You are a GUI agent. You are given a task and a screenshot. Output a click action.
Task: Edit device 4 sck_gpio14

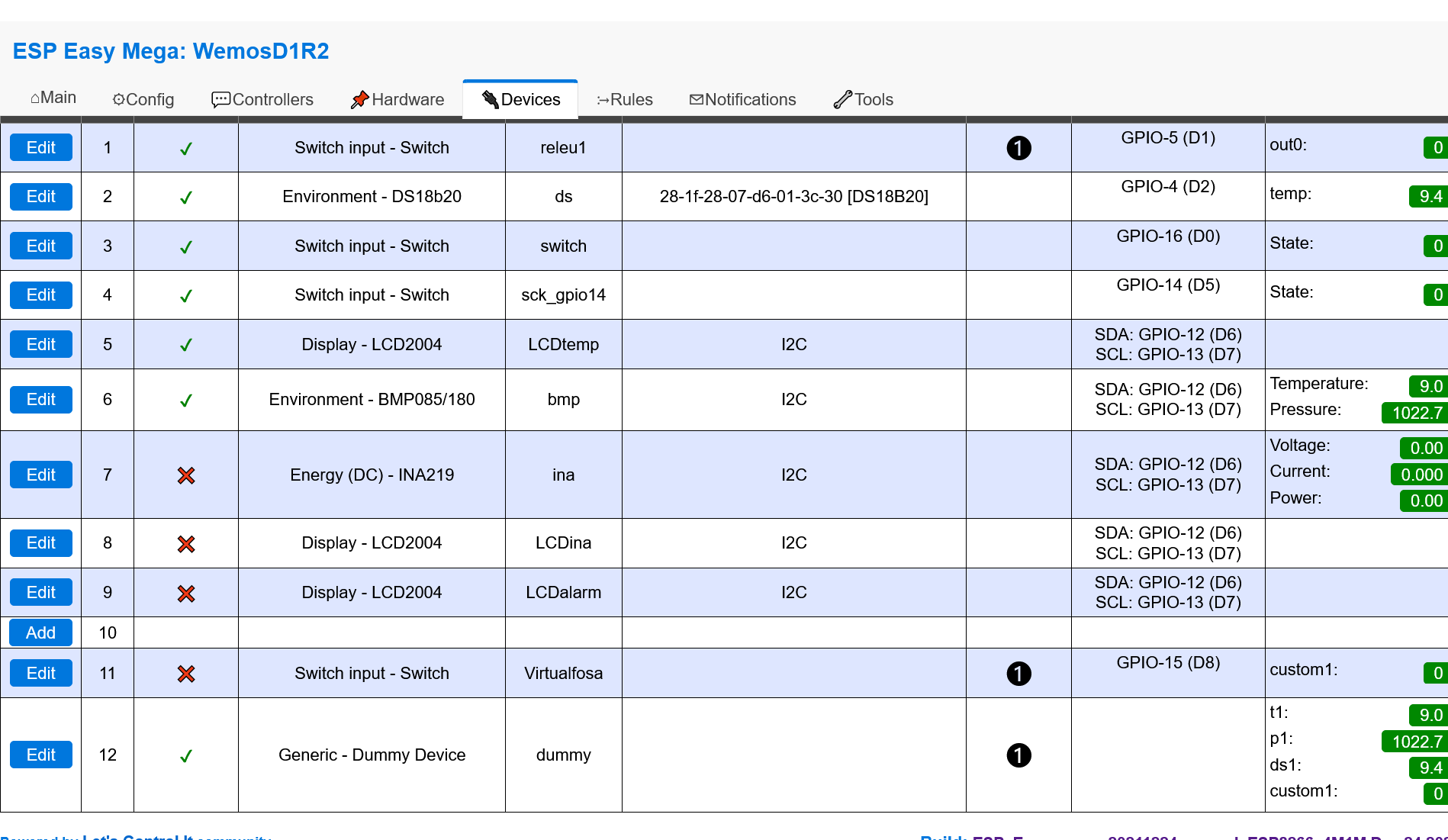[41, 294]
